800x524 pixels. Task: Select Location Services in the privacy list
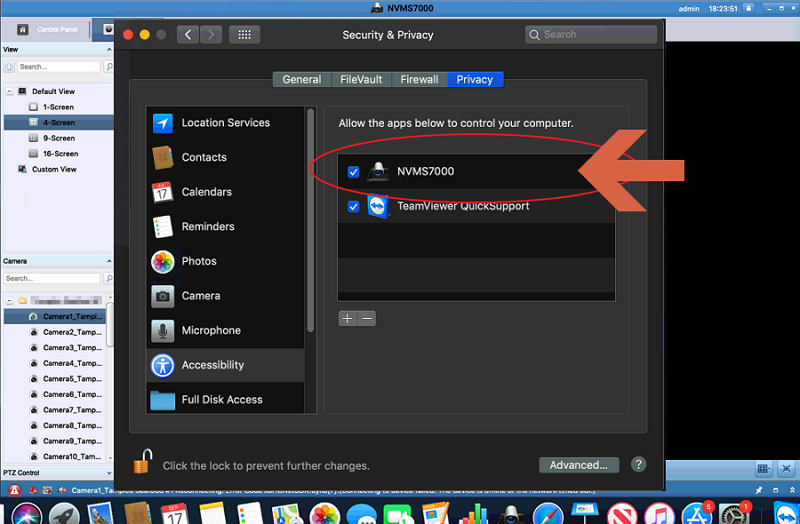(225, 123)
